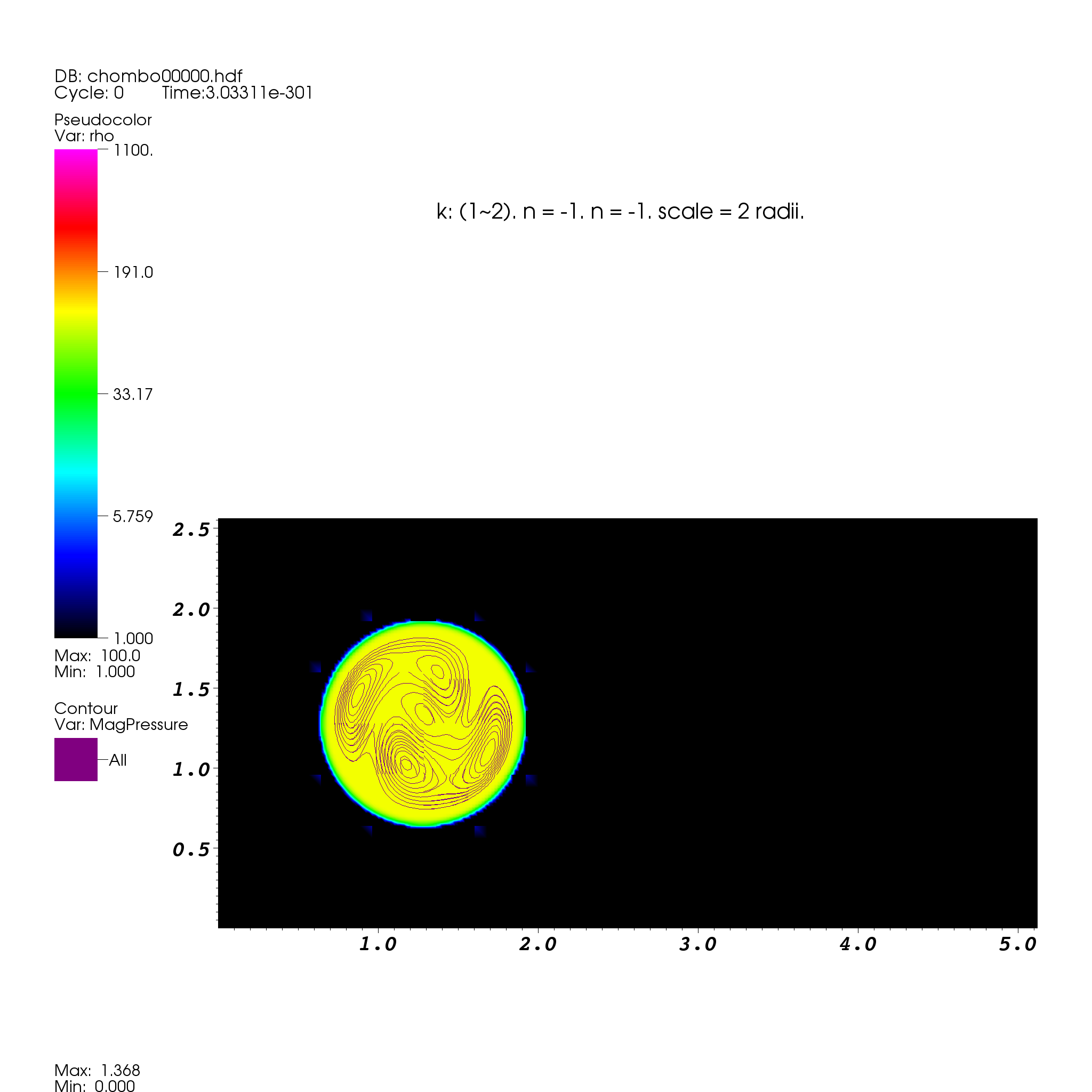Click the x-axis label '3.0'
This screenshot has height=1092, width=1092.
[698, 944]
